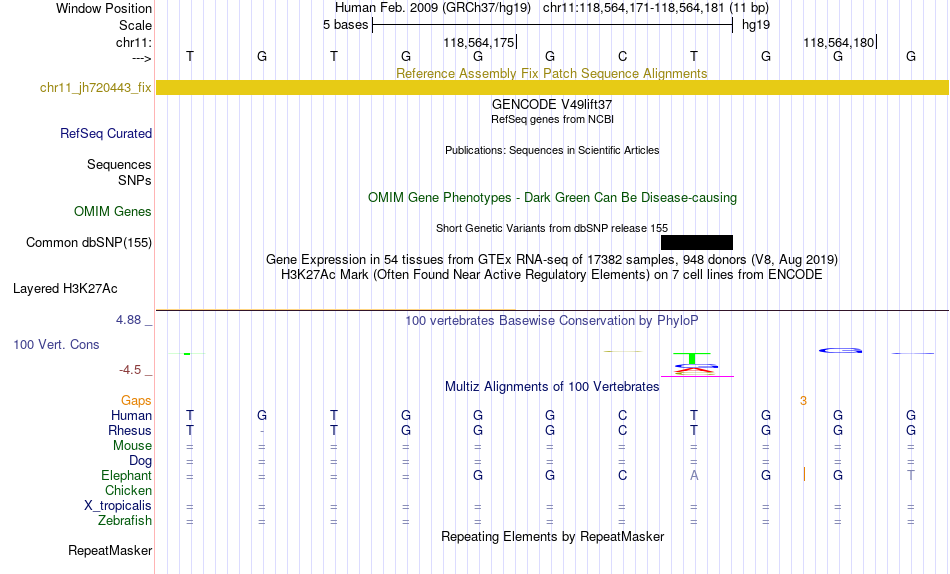This screenshot has height=574, width=950.
Task: Click the GTEx Gene Expression track title
Action: (x=552, y=259)
